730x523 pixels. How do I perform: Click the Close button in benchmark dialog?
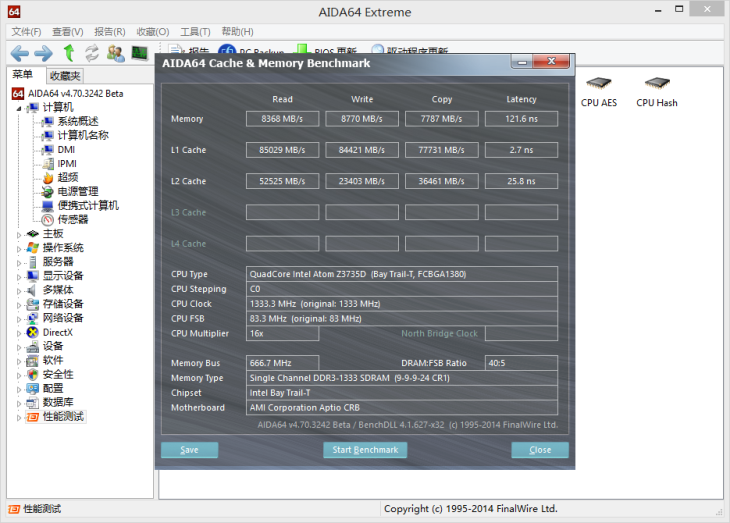540,450
